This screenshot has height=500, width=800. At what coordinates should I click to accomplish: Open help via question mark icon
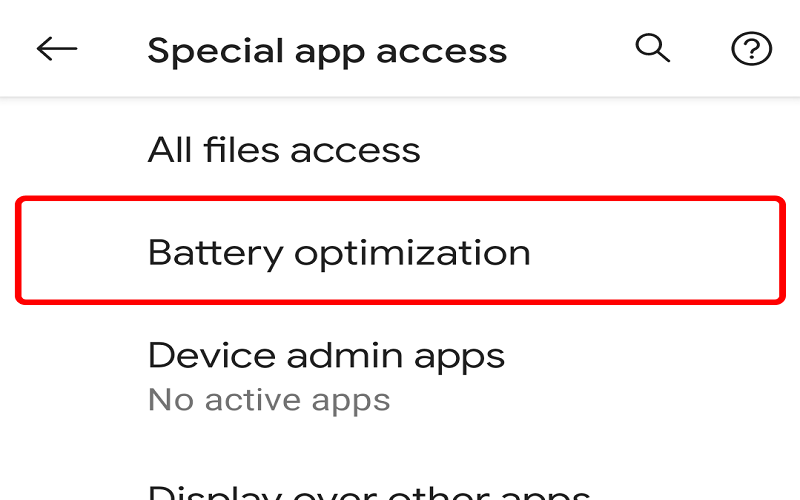point(751,49)
